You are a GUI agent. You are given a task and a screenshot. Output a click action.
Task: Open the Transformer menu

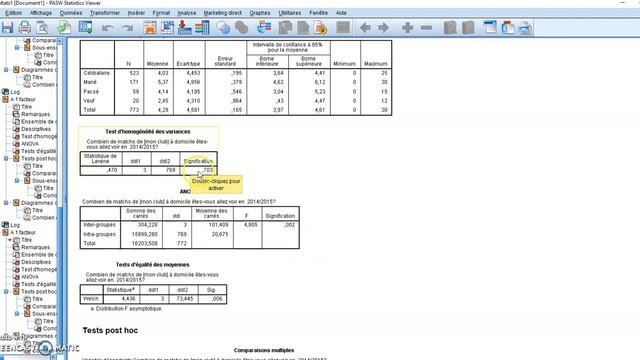click(x=105, y=13)
